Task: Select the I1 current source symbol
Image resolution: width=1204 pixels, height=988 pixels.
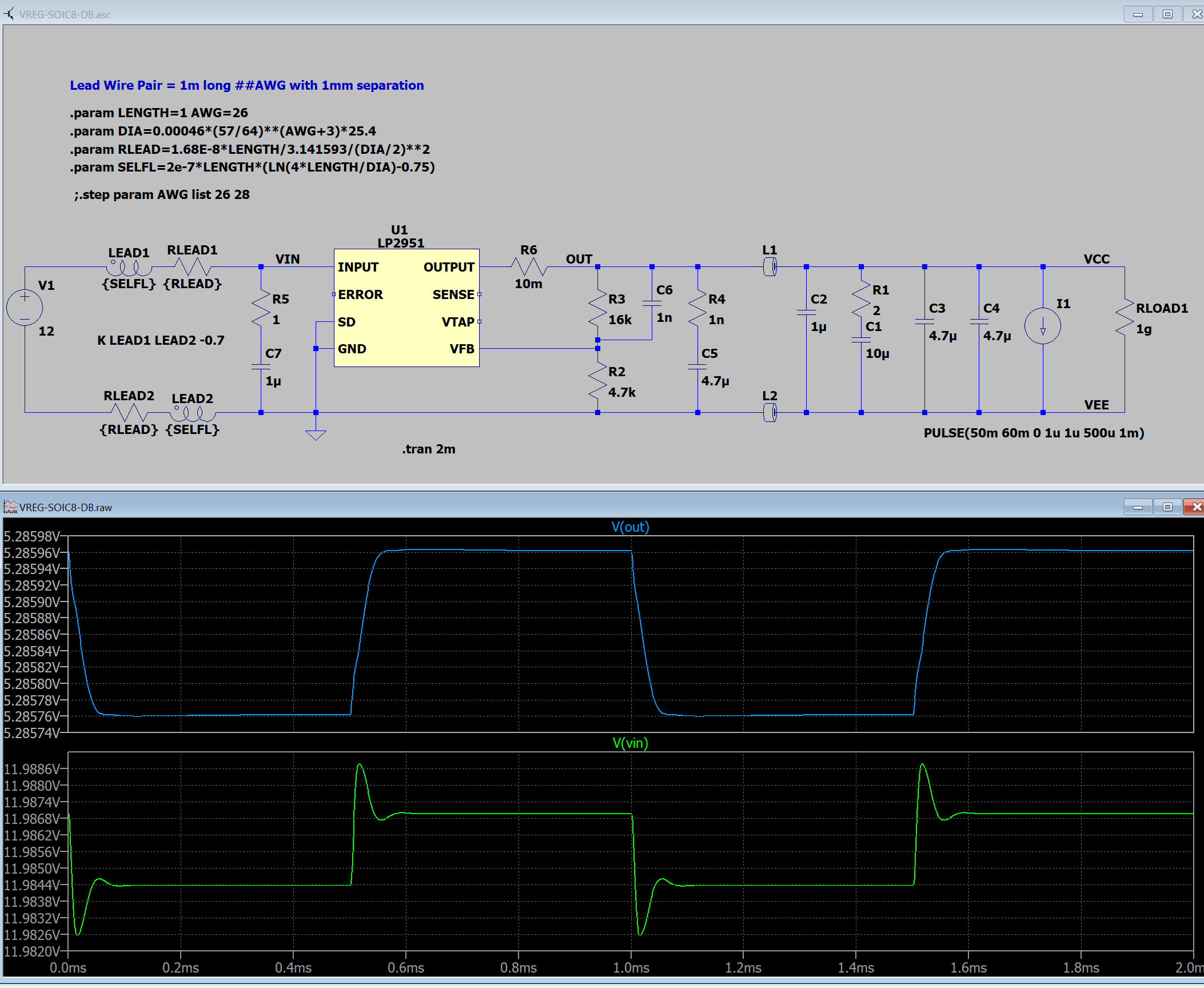Action: (x=1042, y=326)
